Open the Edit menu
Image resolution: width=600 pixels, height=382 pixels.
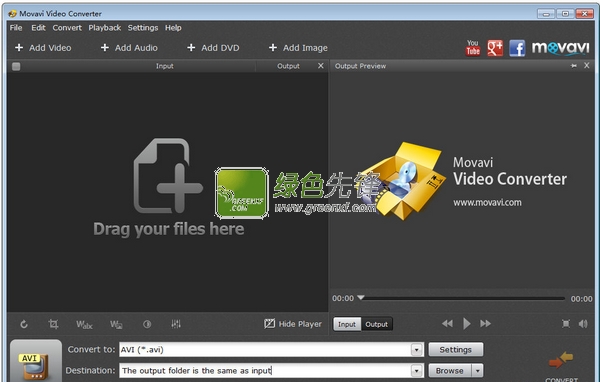pyautogui.click(x=38, y=28)
